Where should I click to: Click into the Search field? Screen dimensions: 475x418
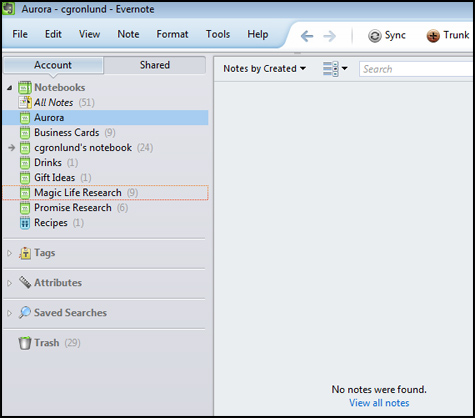(417, 69)
